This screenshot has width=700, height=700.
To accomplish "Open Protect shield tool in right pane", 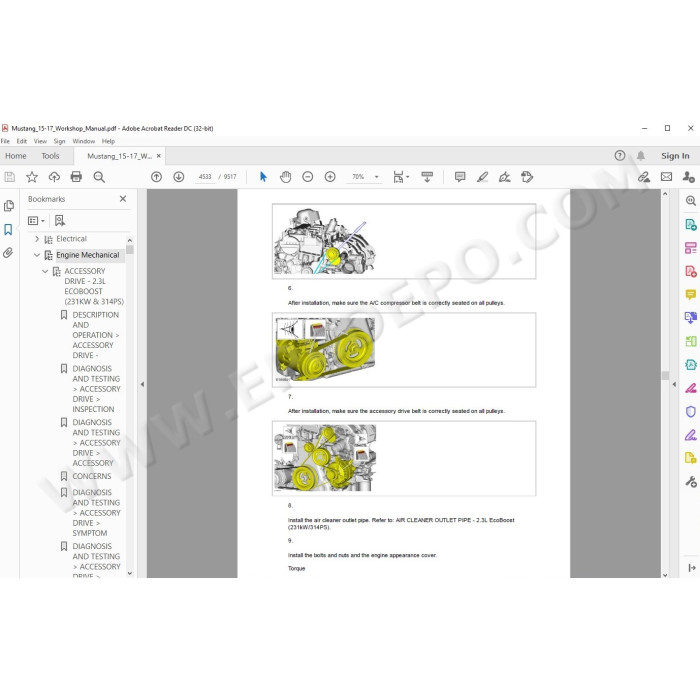I will [691, 411].
